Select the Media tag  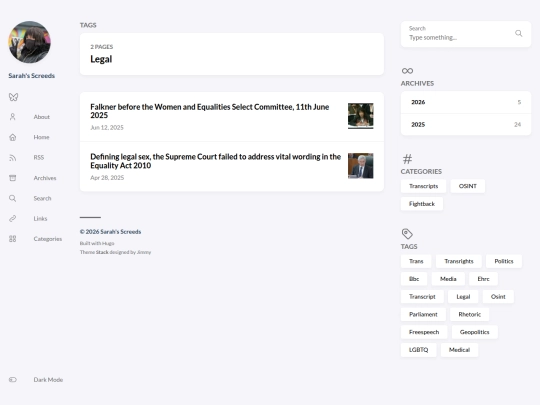[x=448, y=279]
